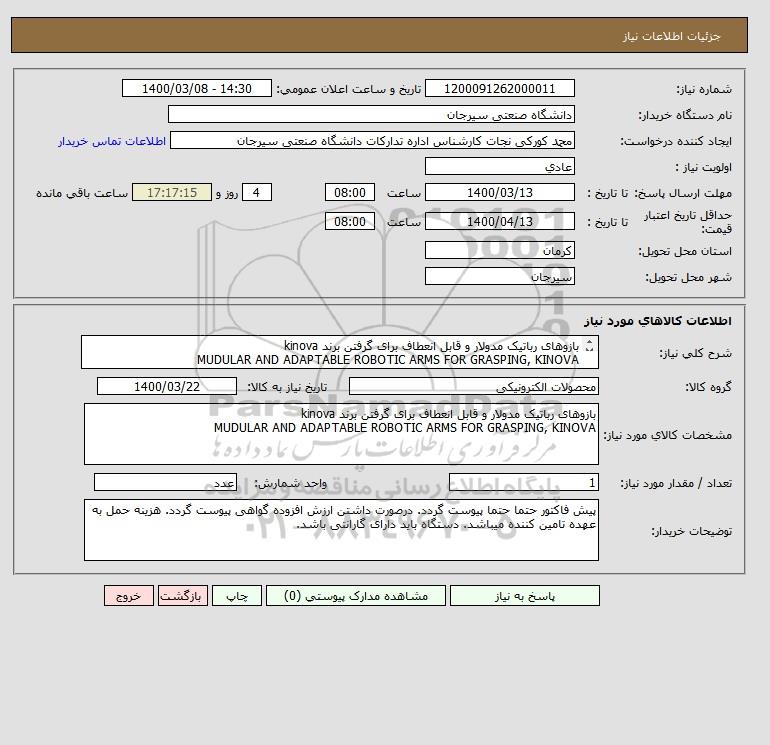770x745 pixels.
Task: Click the price validity date 1400/04/13
Action: coord(499,221)
